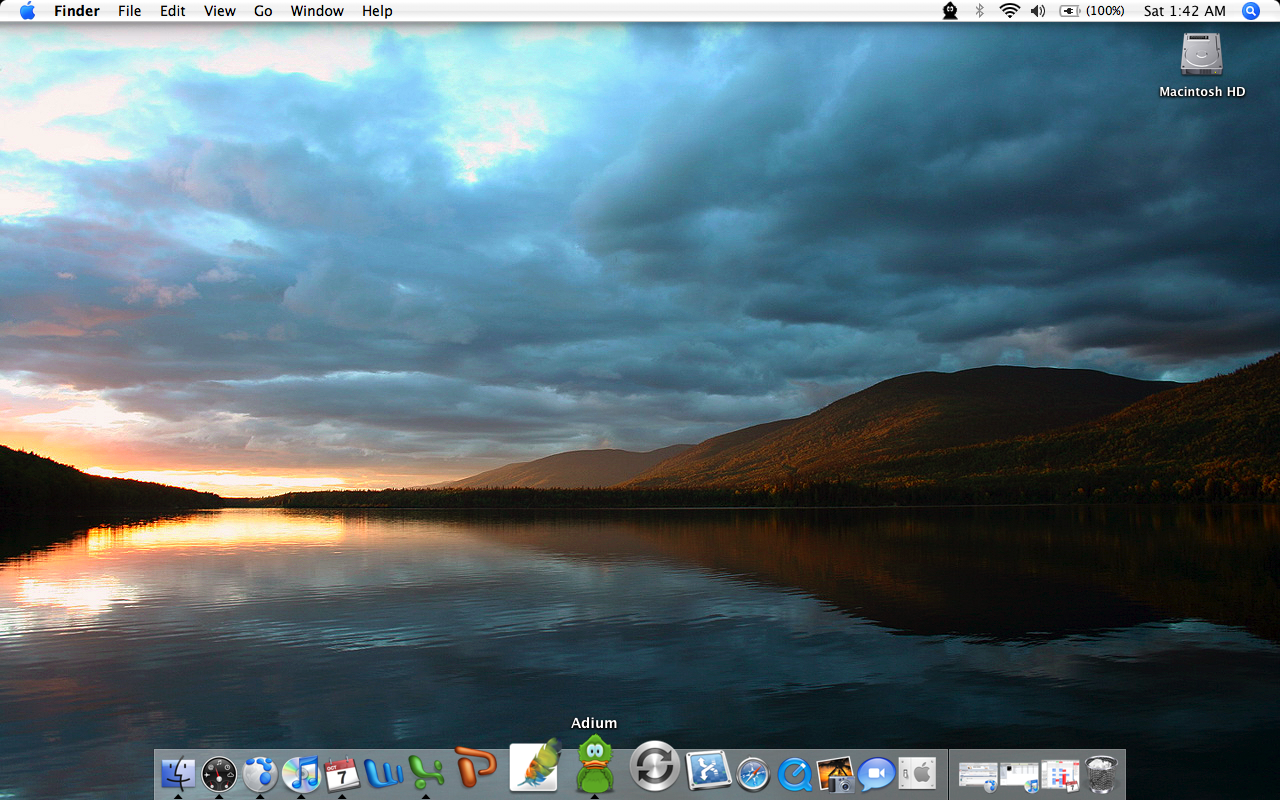Viewport: 1280px width, 800px height.
Task: Open the volume control menu
Action: 1038,11
